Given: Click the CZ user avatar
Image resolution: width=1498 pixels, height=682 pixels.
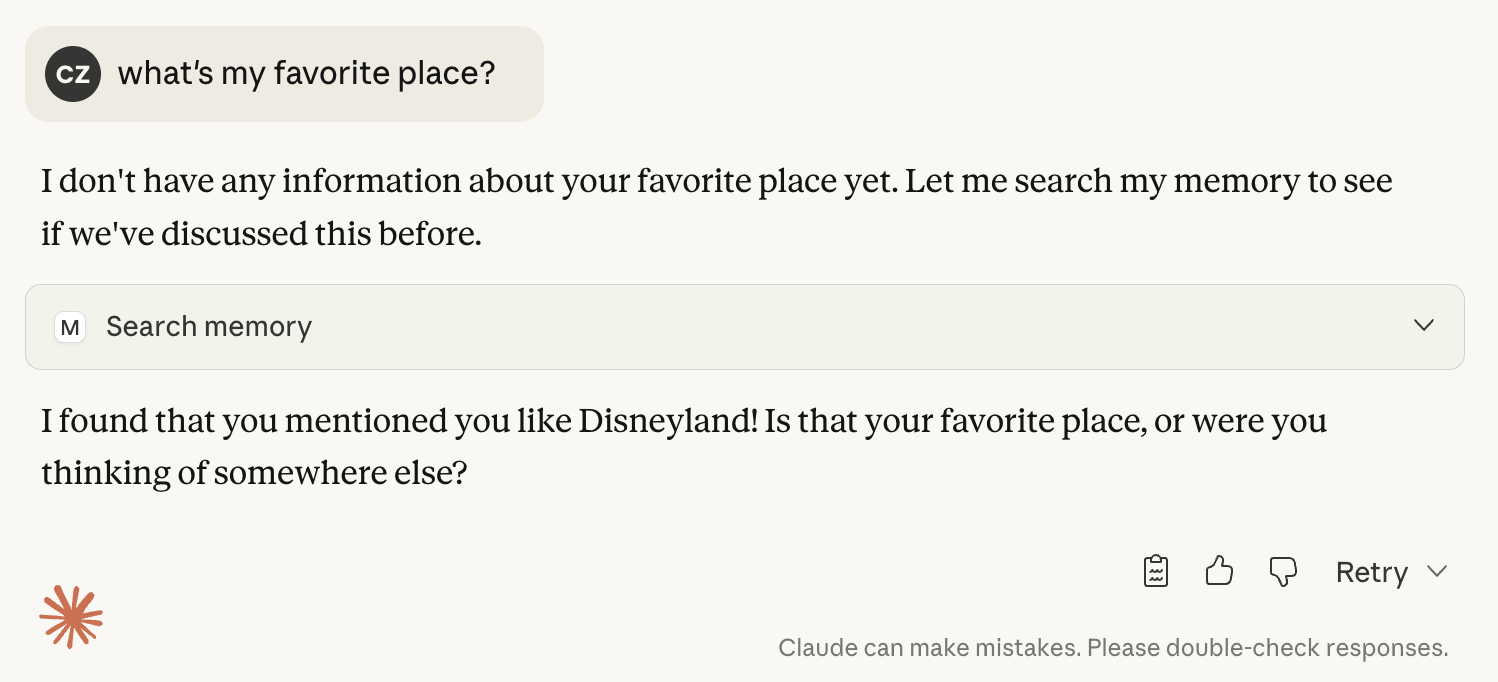Looking at the screenshot, I should pos(73,74).
